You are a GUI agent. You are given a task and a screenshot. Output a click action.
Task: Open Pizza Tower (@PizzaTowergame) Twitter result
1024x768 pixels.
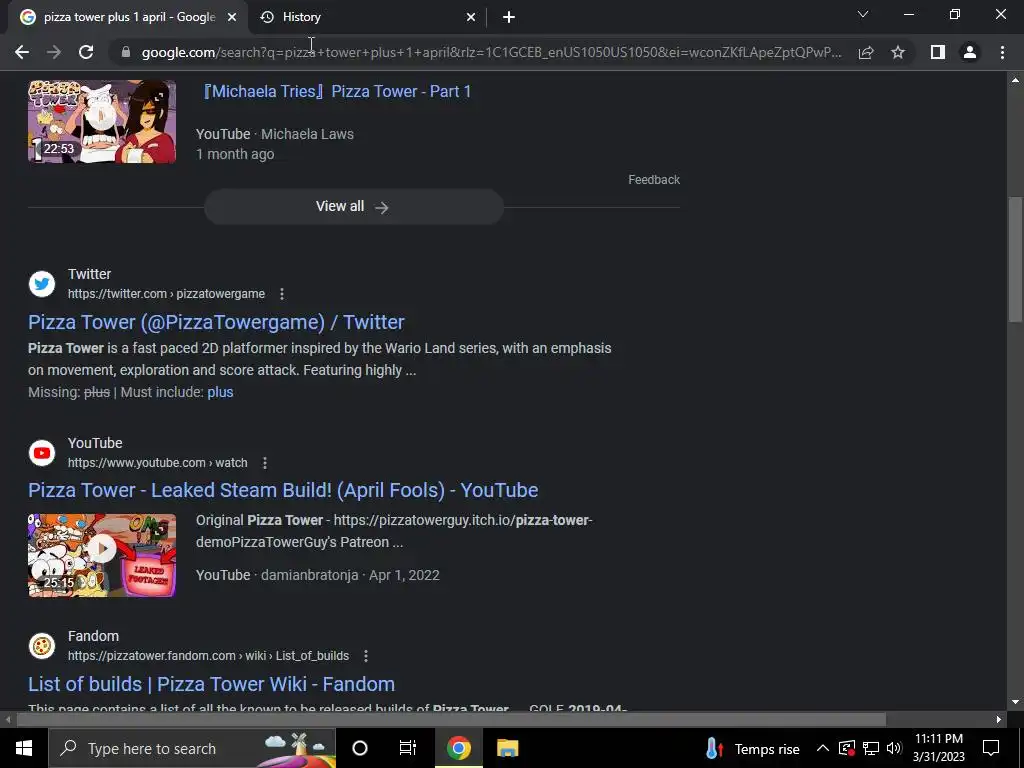tap(216, 322)
